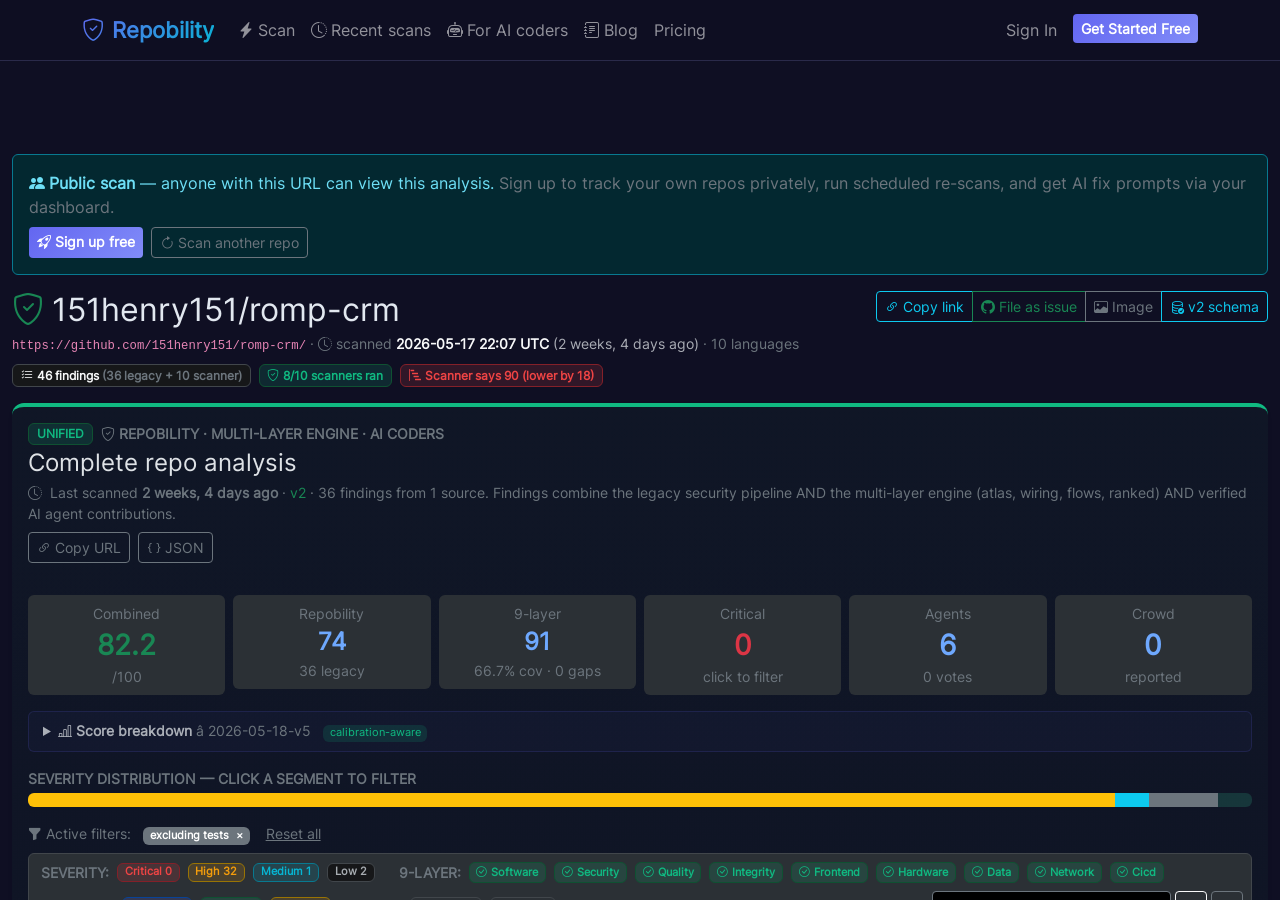Screen dimensions: 1280x900
Task: Toggle Quality layer filter
Action: click(668, 872)
